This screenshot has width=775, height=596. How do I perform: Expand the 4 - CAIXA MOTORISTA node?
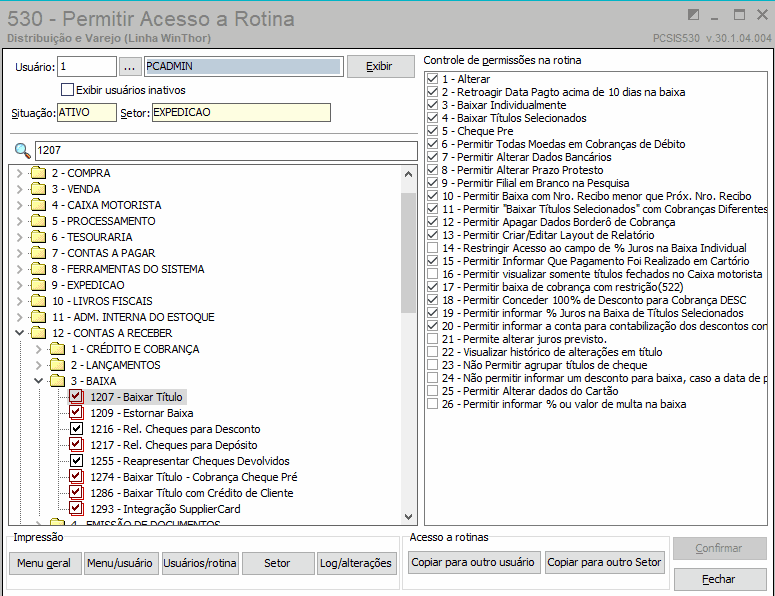[19, 205]
